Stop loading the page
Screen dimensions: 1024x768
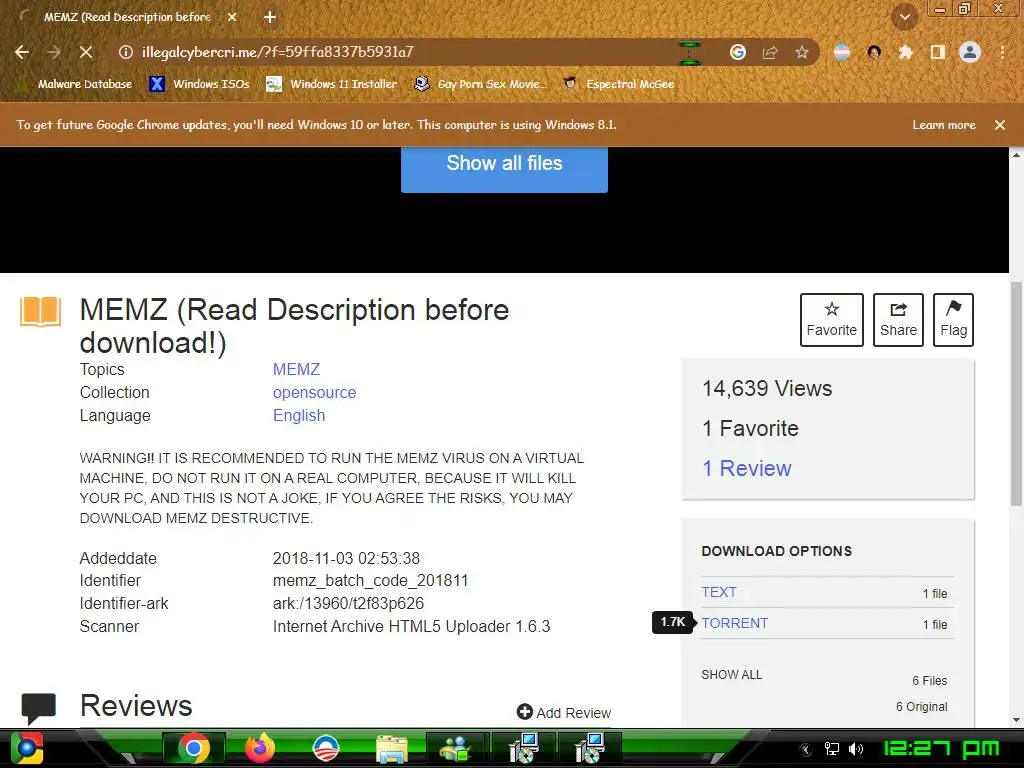[86, 52]
